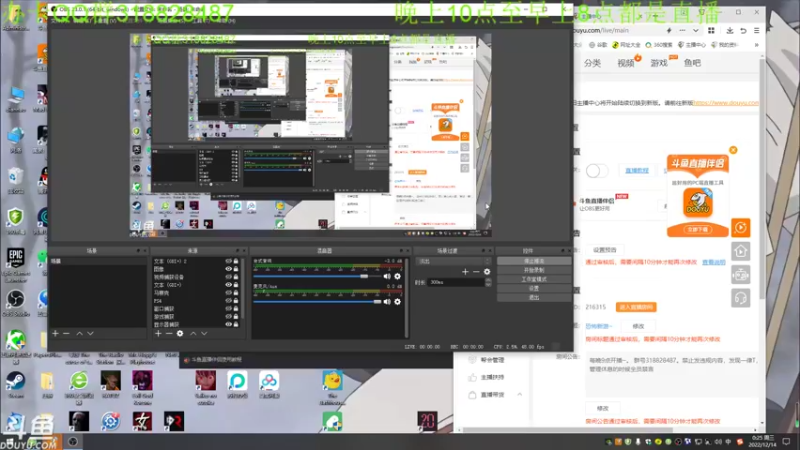Open the Epic Games Launcher desktop icon

tap(15, 264)
